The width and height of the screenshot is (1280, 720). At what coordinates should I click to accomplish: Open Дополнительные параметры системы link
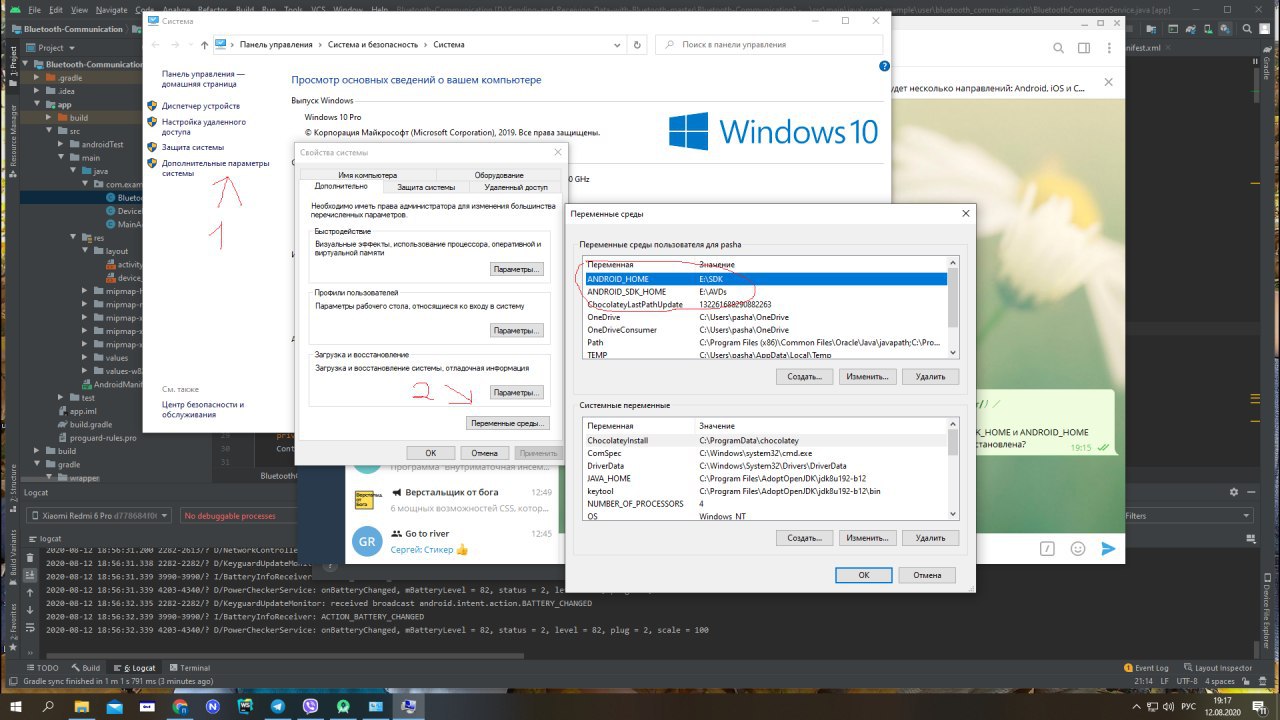click(216, 168)
